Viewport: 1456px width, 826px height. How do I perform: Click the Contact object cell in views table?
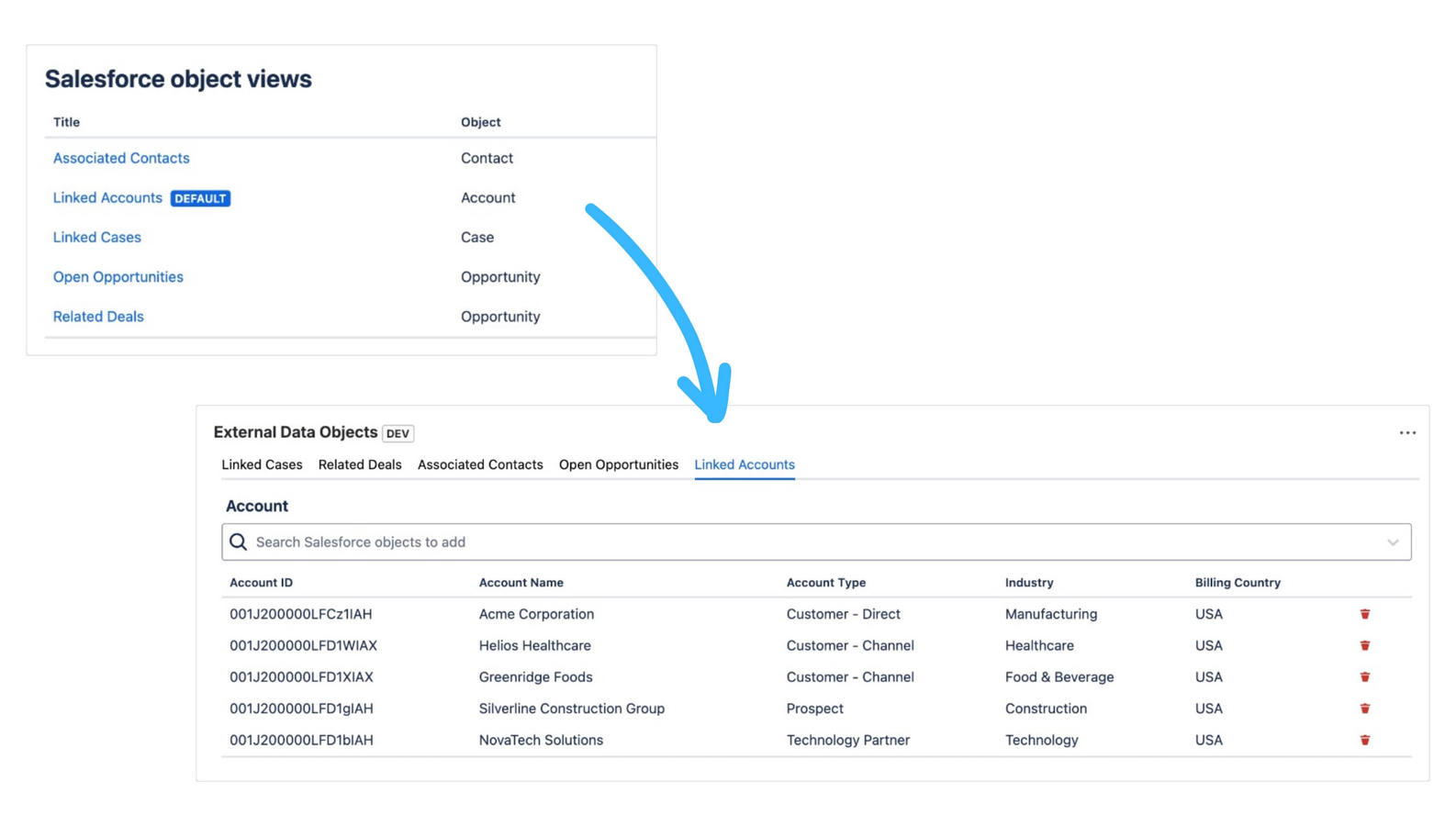[487, 158]
